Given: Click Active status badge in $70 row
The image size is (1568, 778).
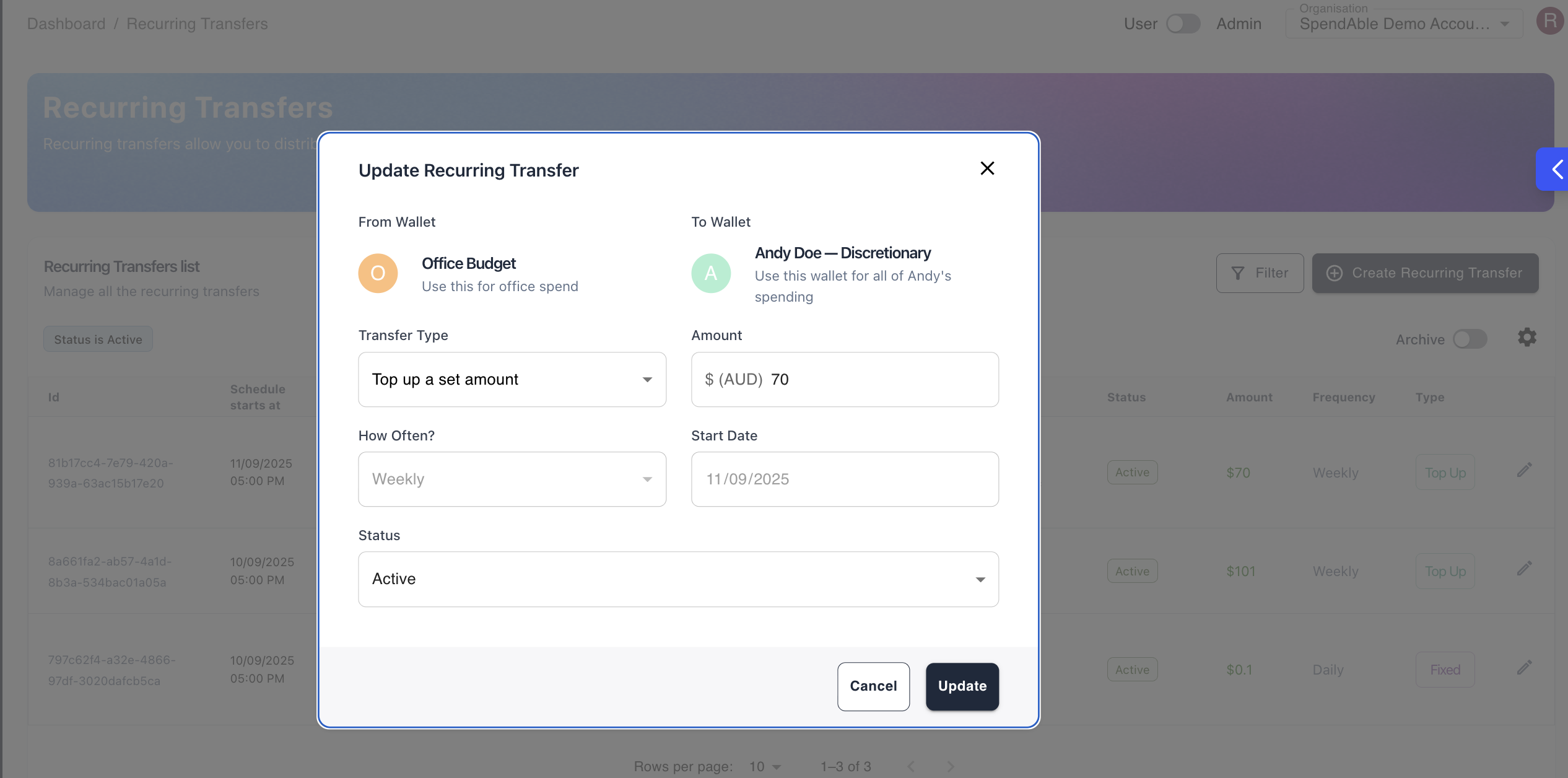Looking at the screenshot, I should click(x=1132, y=473).
